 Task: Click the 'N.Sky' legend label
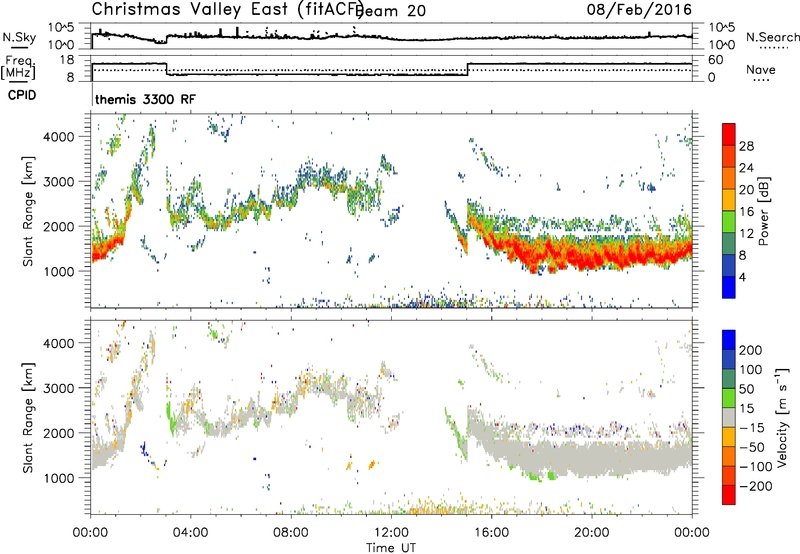19,37
